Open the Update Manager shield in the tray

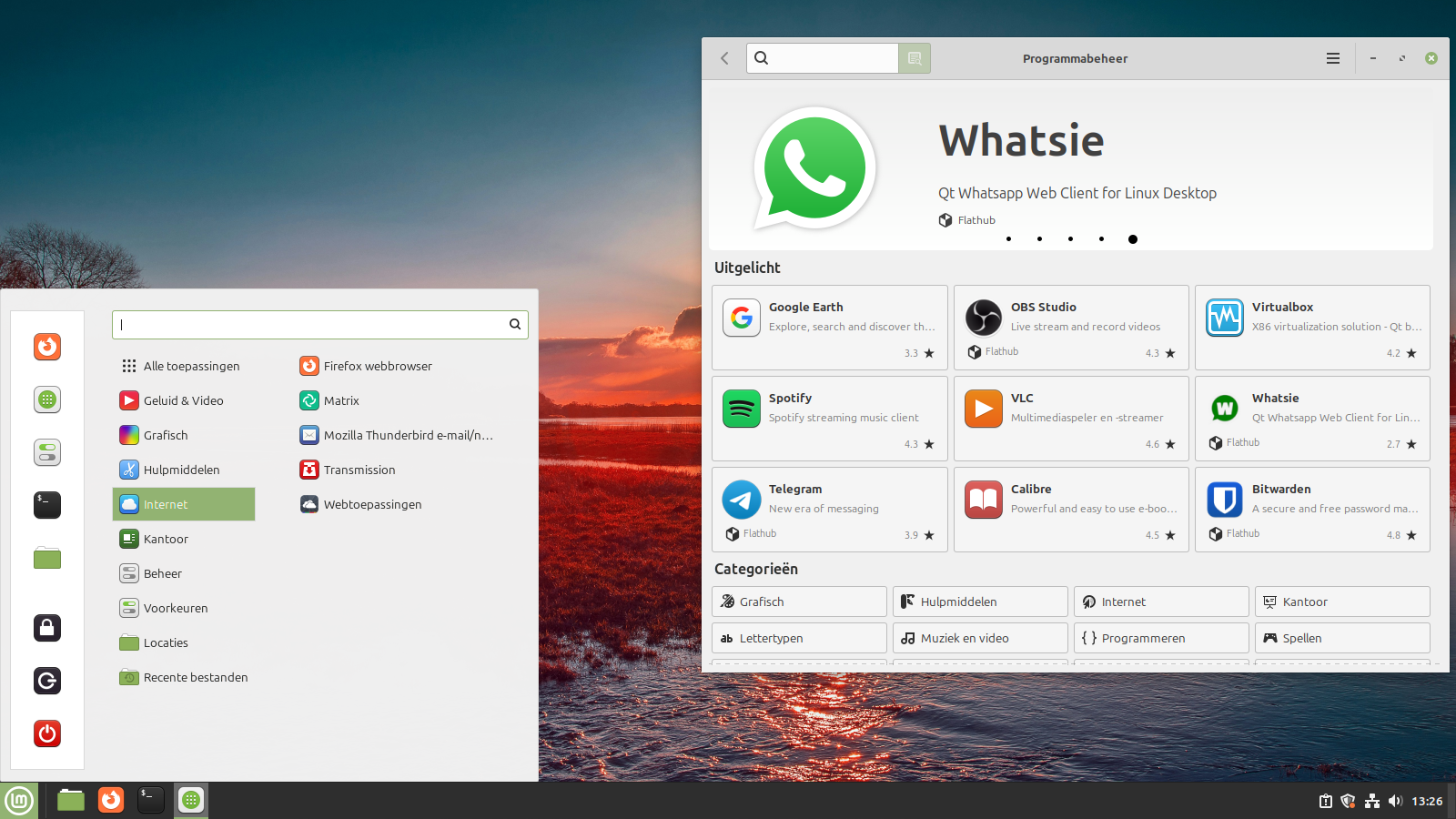click(x=1349, y=801)
